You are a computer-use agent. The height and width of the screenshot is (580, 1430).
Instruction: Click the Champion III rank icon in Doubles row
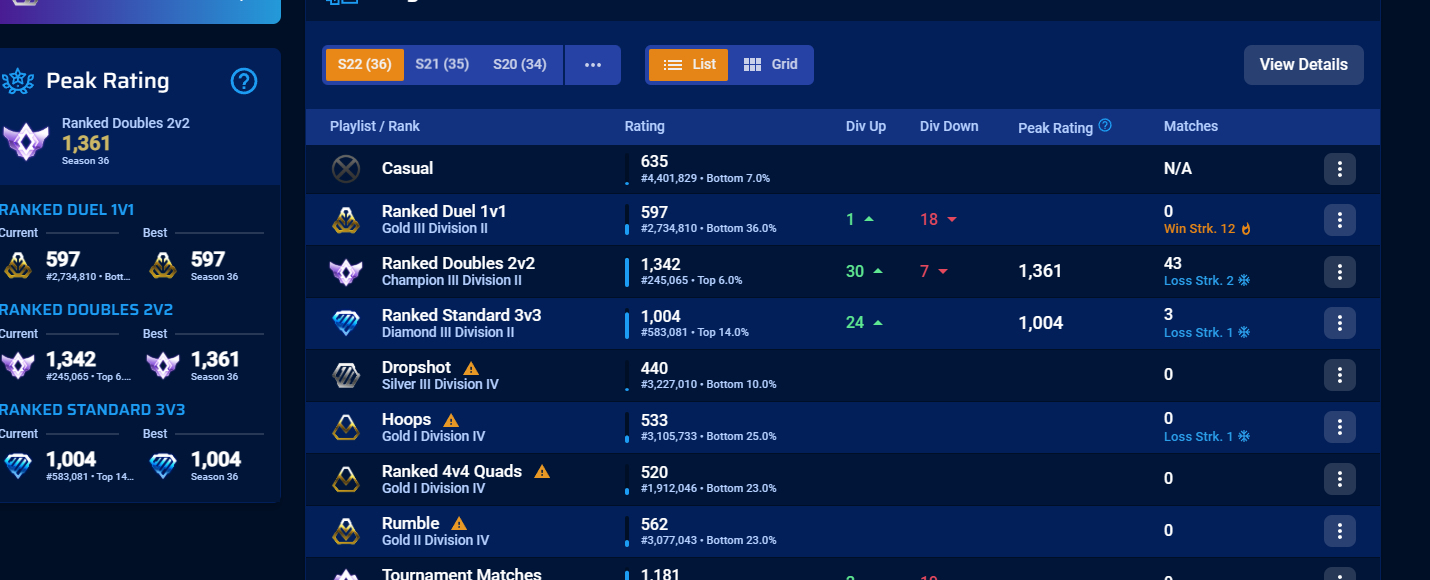(x=345, y=272)
